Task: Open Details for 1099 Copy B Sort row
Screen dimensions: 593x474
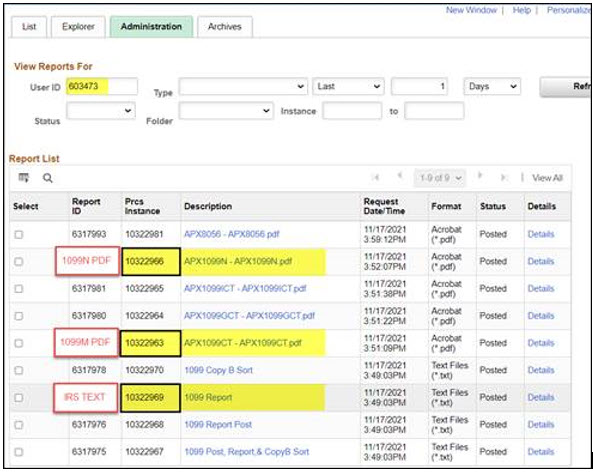Action: pyautogui.click(x=541, y=370)
